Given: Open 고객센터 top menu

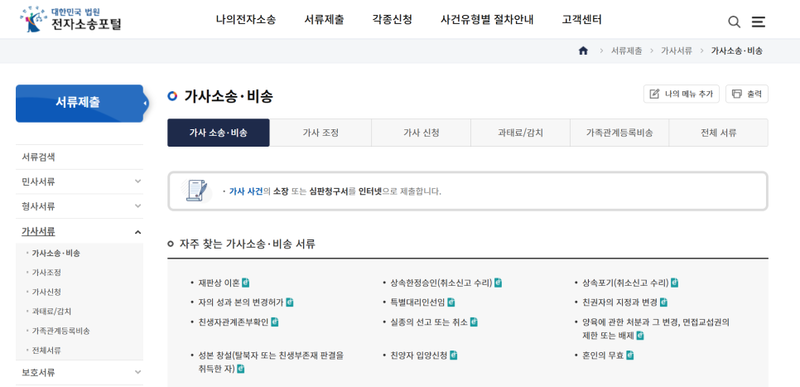Looking at the screenshot, I should click(x=582, y=20).
